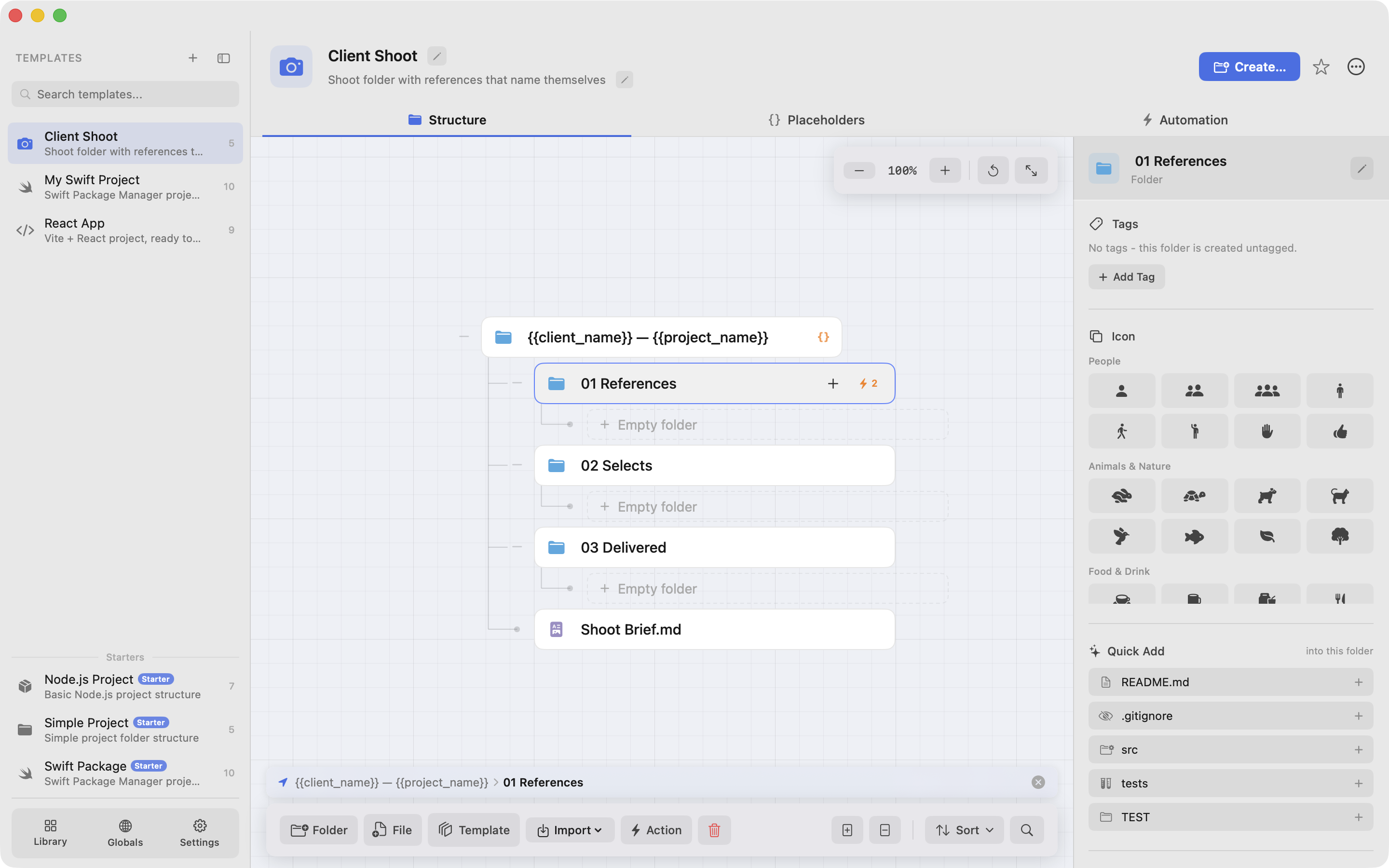Search the structure with magnifier icon
This screenshot has width=1389, height=868.
[1027, 830]
